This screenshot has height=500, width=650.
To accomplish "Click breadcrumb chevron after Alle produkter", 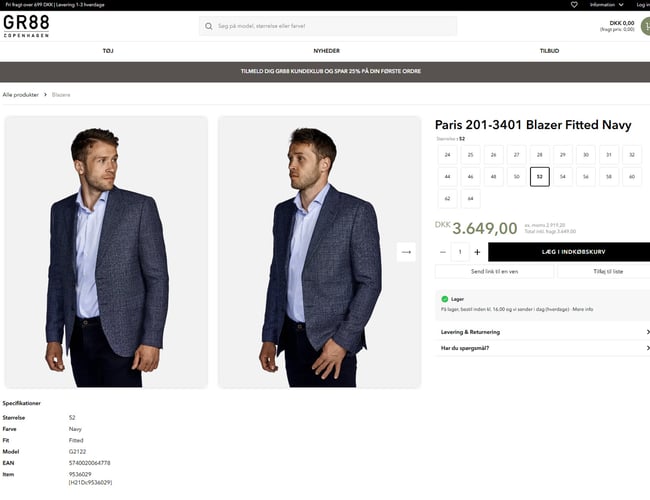I will click(x=46, y=95).
